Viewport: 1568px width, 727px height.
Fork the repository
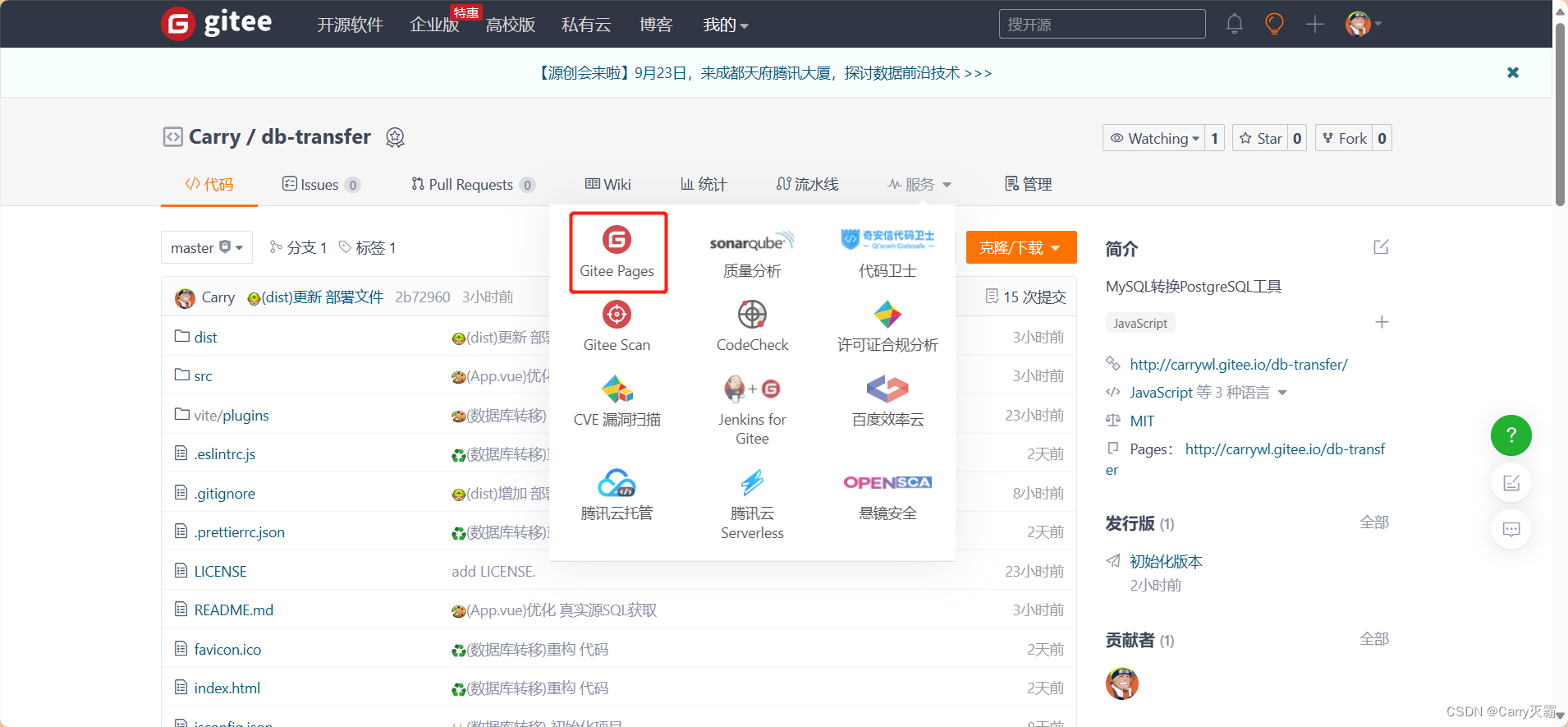click(1345, 138)
